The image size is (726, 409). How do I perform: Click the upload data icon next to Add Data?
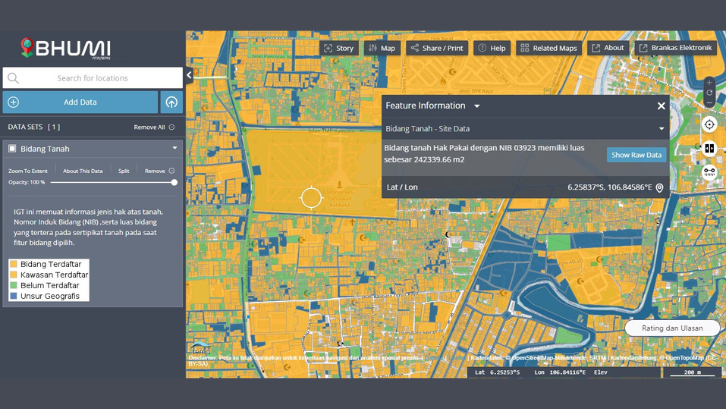click(171, 102)
